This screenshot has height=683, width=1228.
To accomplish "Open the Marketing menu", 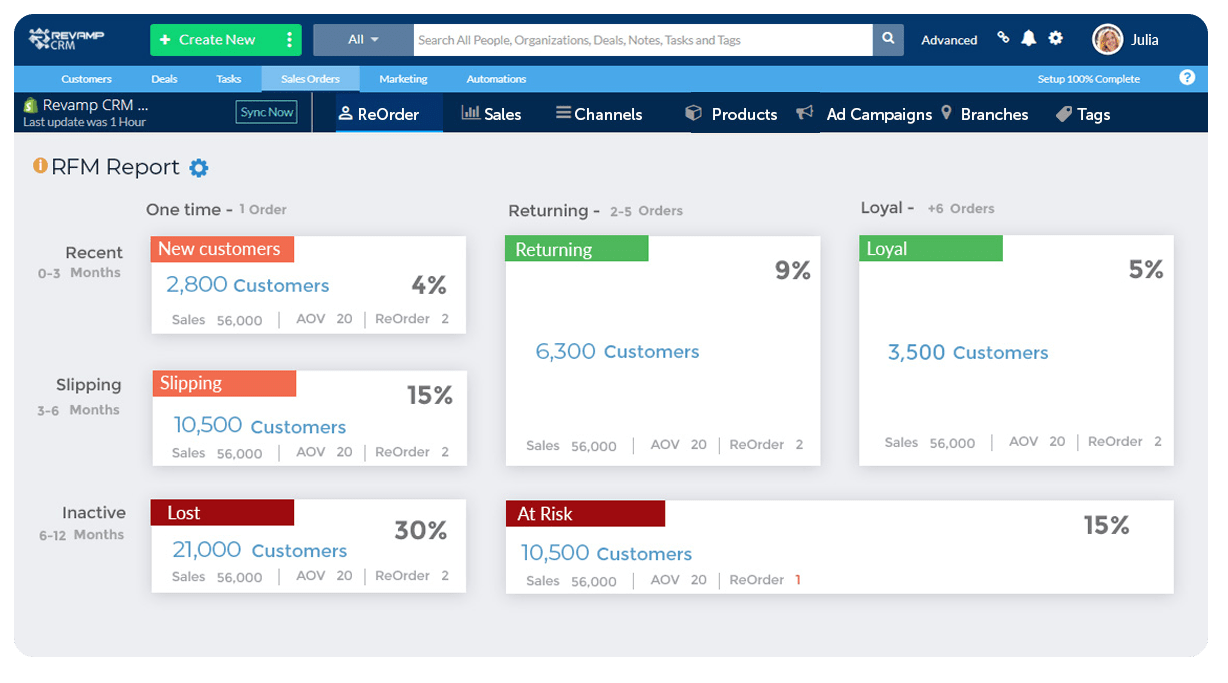I will (403, 79).
